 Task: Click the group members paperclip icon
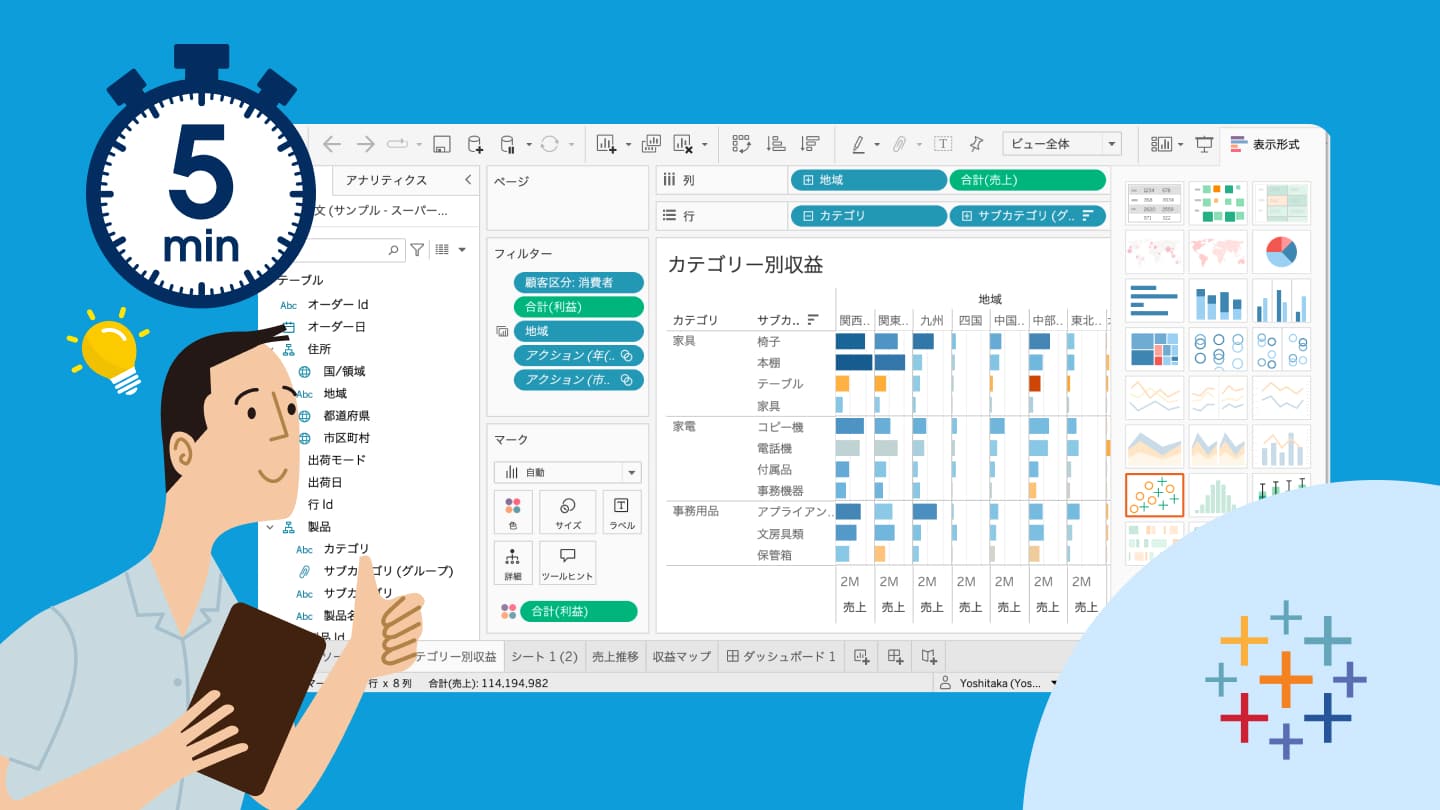(x=900, y=144)
